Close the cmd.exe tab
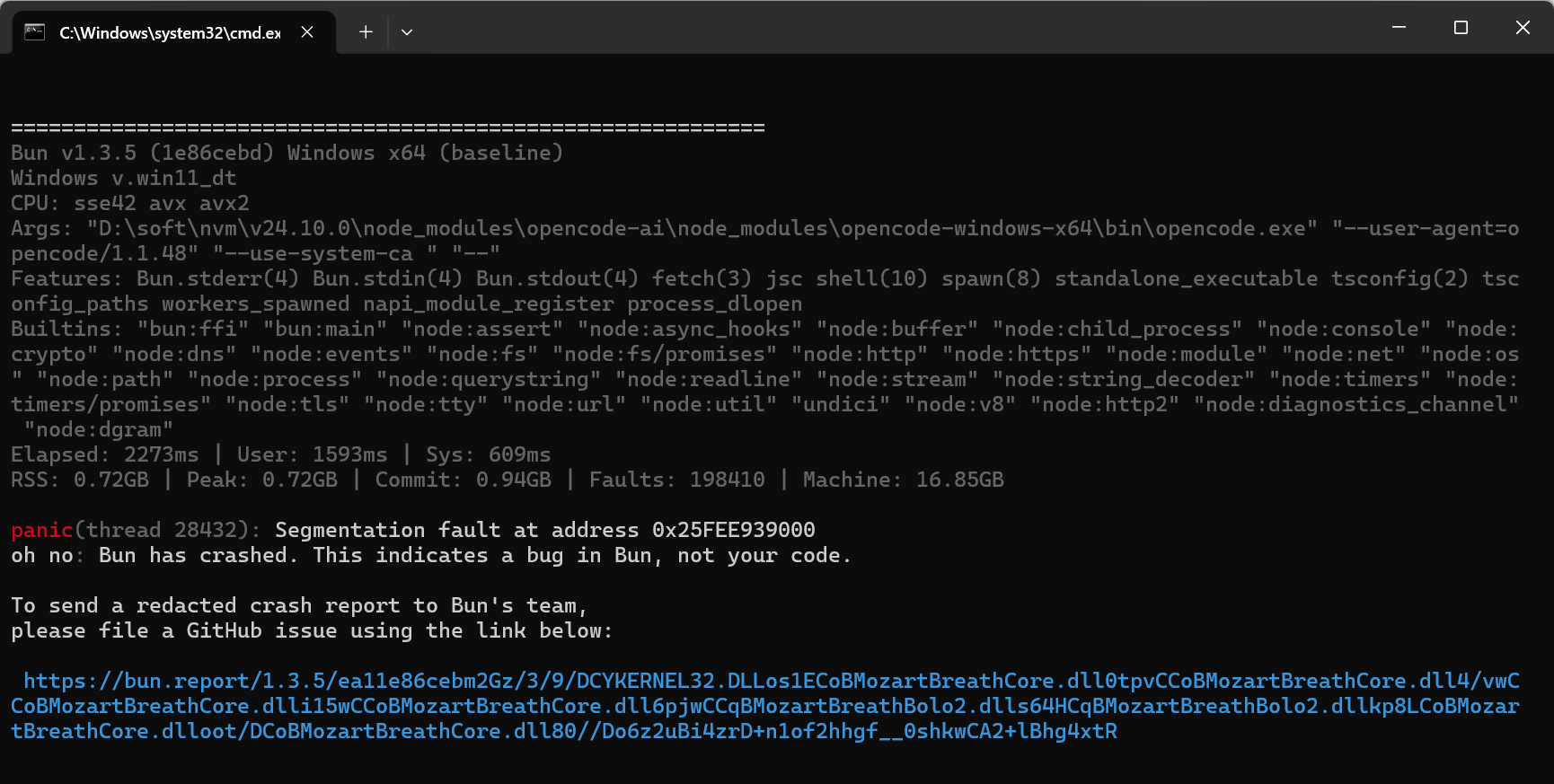1554x784 pixels. click(x=307, y=32)
